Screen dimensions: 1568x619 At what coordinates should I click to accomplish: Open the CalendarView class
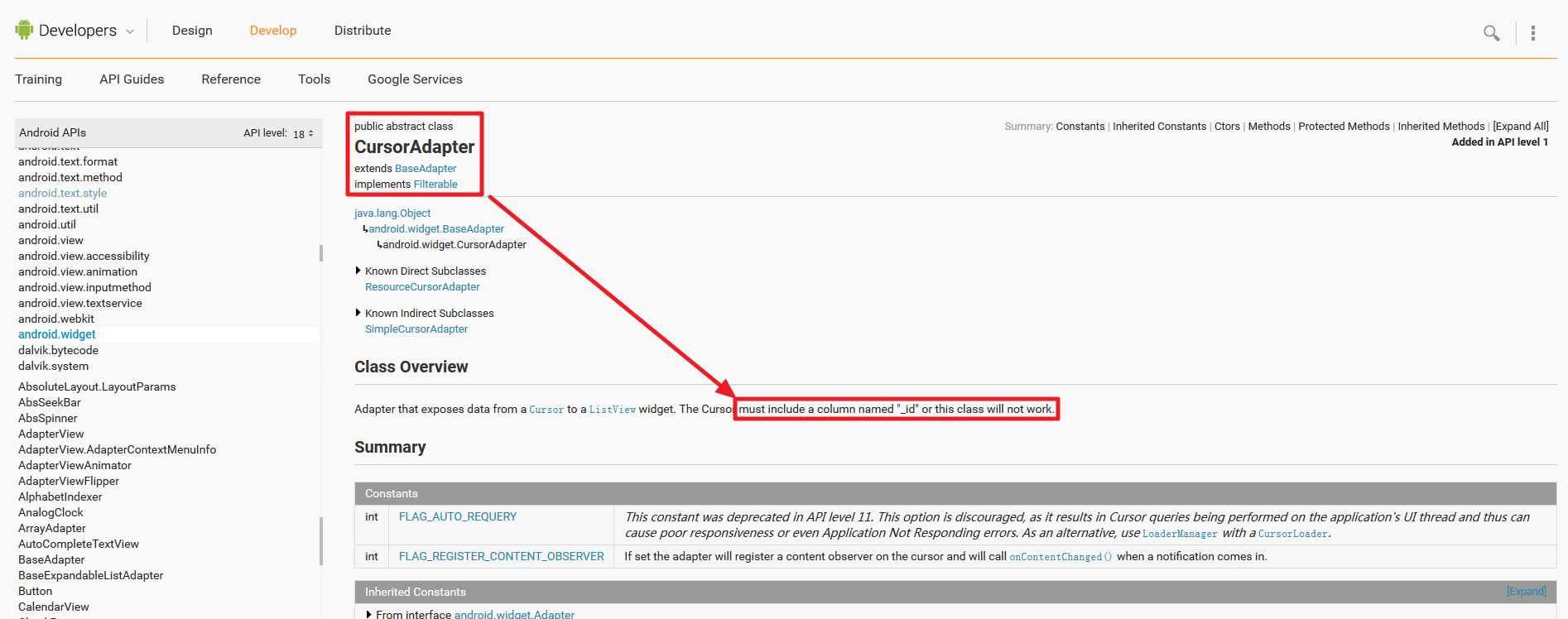(x=54, y=607)
